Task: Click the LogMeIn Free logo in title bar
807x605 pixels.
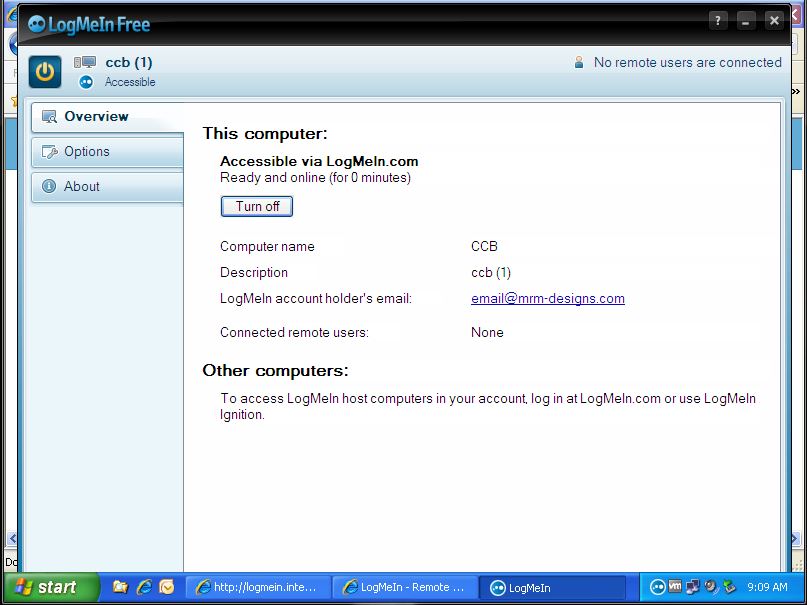Action: click(89, 24)
